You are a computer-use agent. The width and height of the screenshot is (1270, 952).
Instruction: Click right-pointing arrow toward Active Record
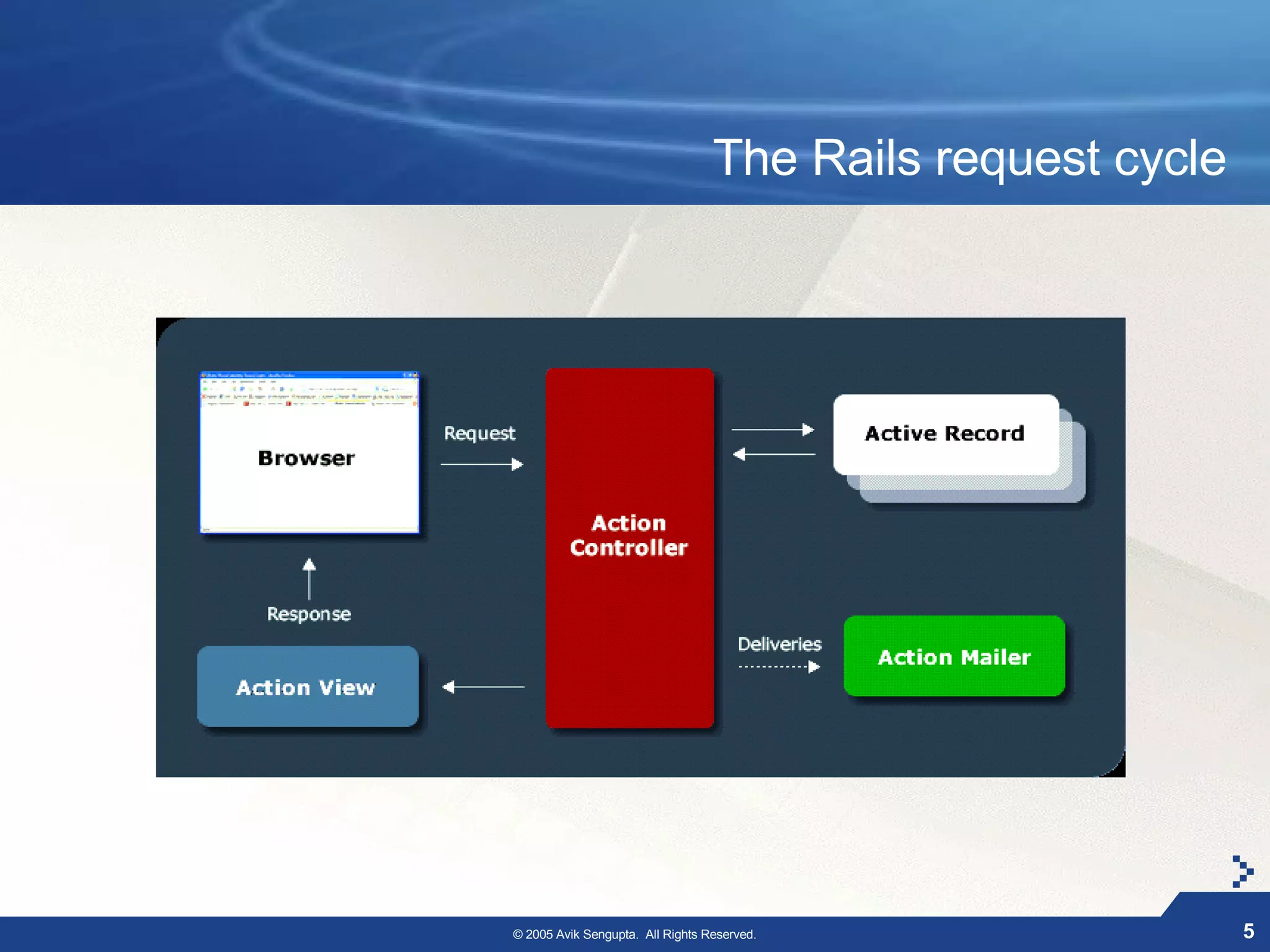point(773,430)
